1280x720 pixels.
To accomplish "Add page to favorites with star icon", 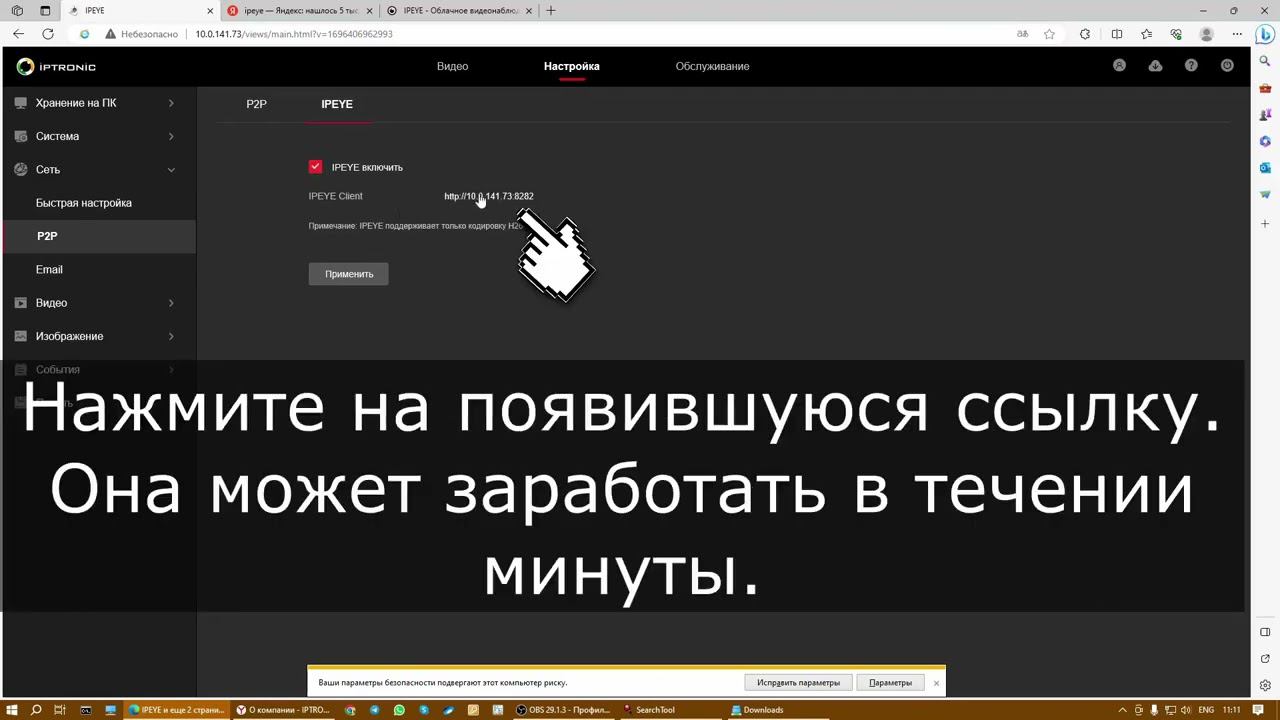I will point(1049,34).
